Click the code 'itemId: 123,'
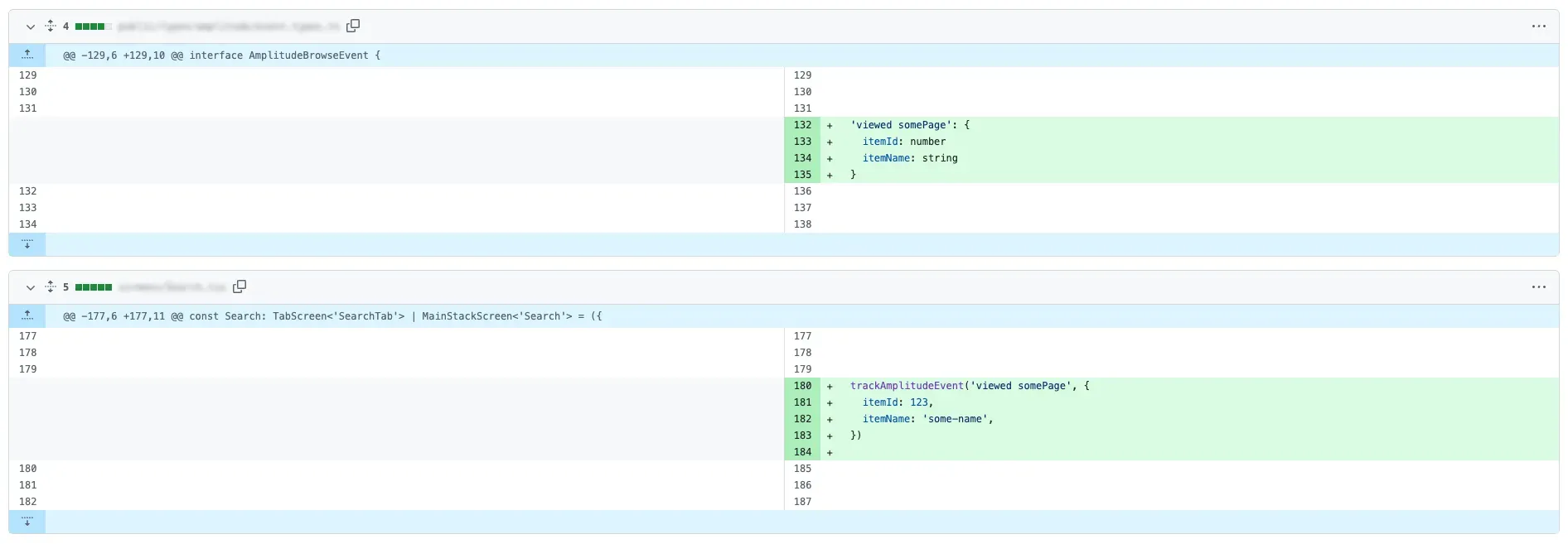The height and width of the screenshot is (544, 1568). pos(898,402)
